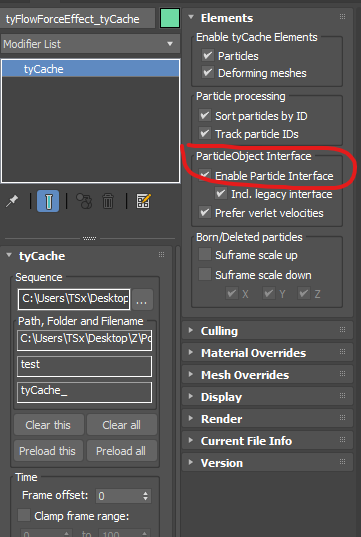
Task: Select tyCache in the modifier stack
Action: click(90, 69)
